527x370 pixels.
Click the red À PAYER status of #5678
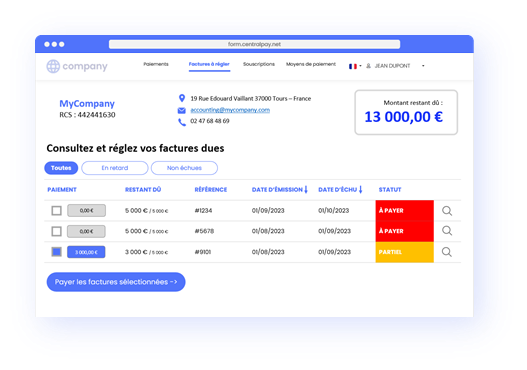click(x=405, y=231)
